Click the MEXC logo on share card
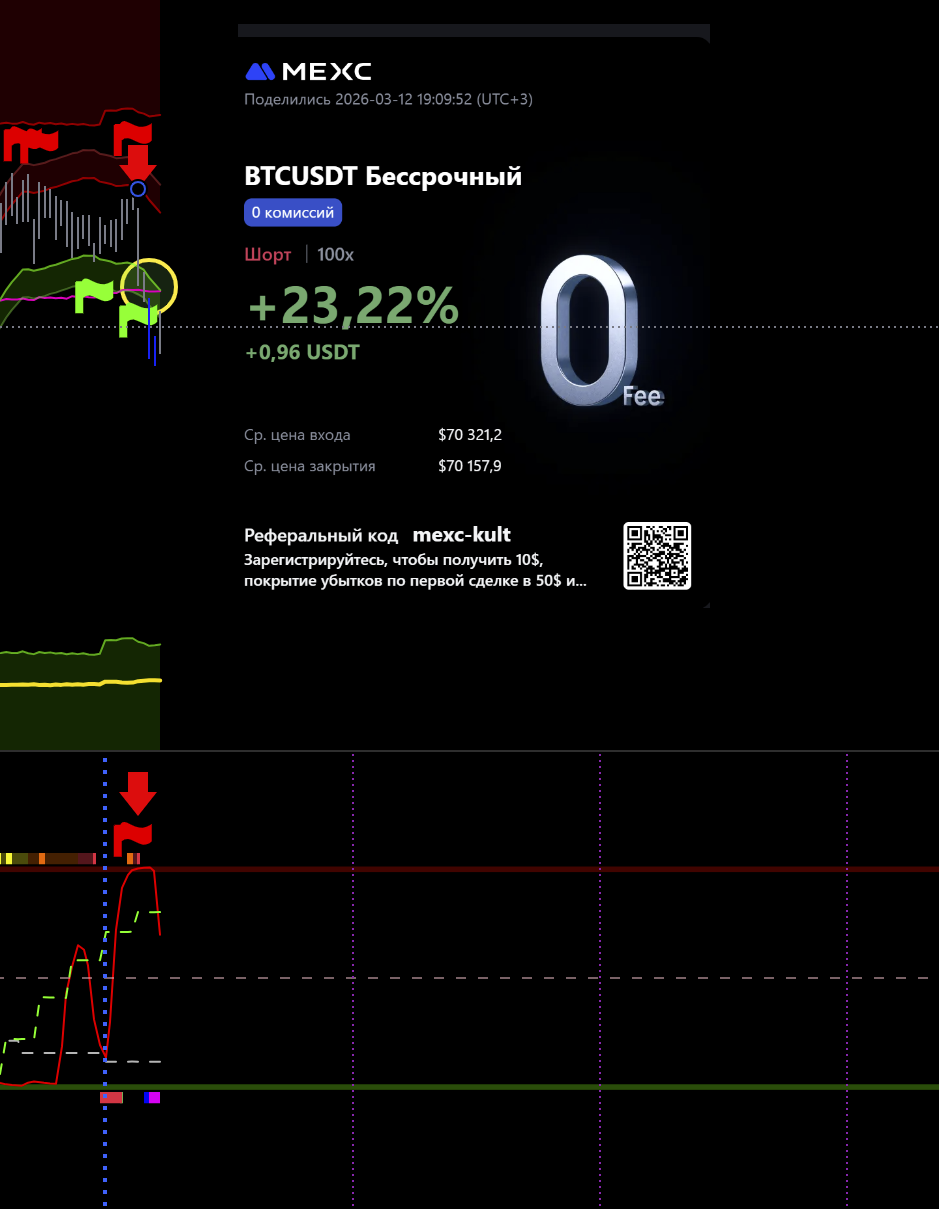This screenshot has width=939, height=1209. click(x=308, y=71)
